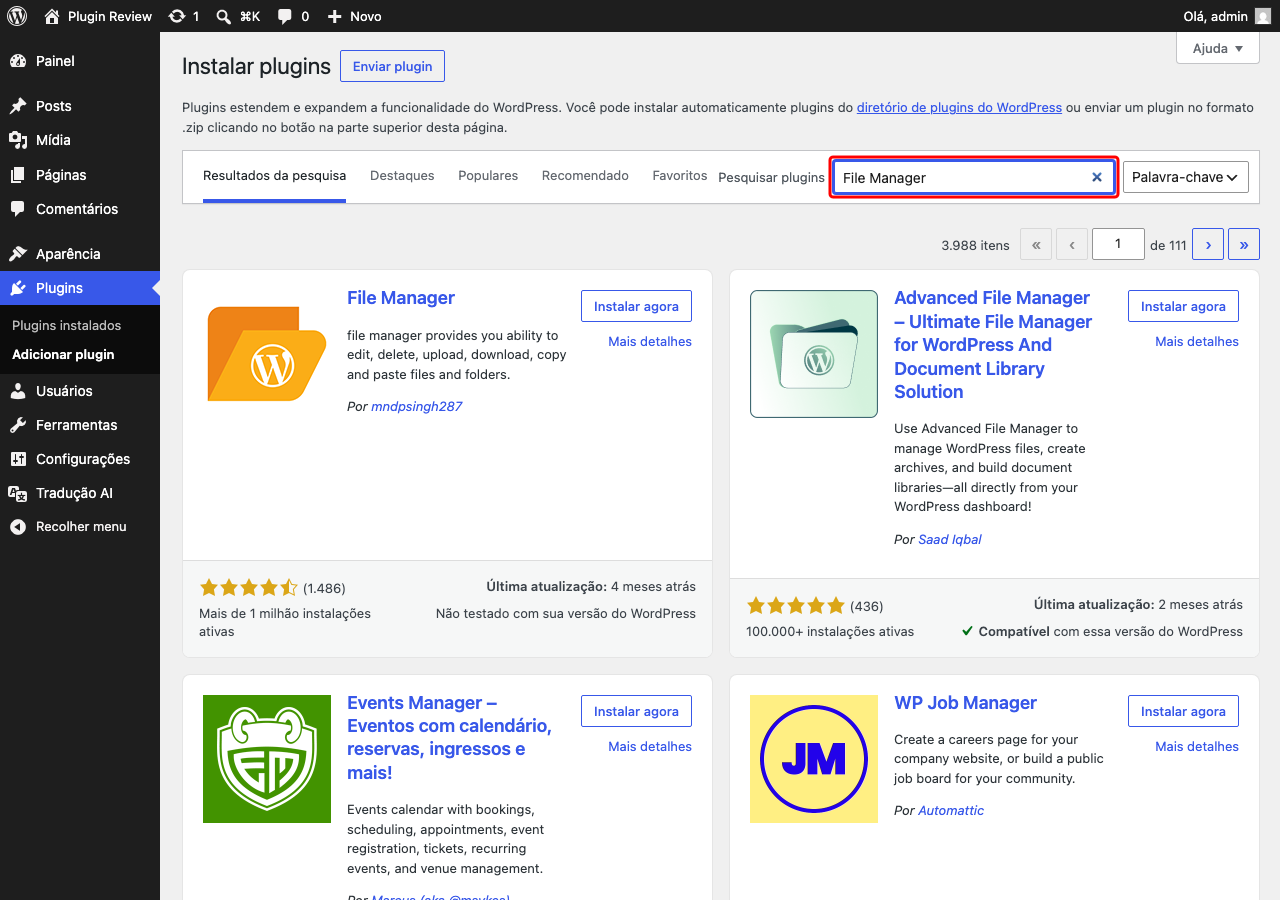Click the WP Job Manager JM thumbnail
1280x900 pixels.
(814, 759)
